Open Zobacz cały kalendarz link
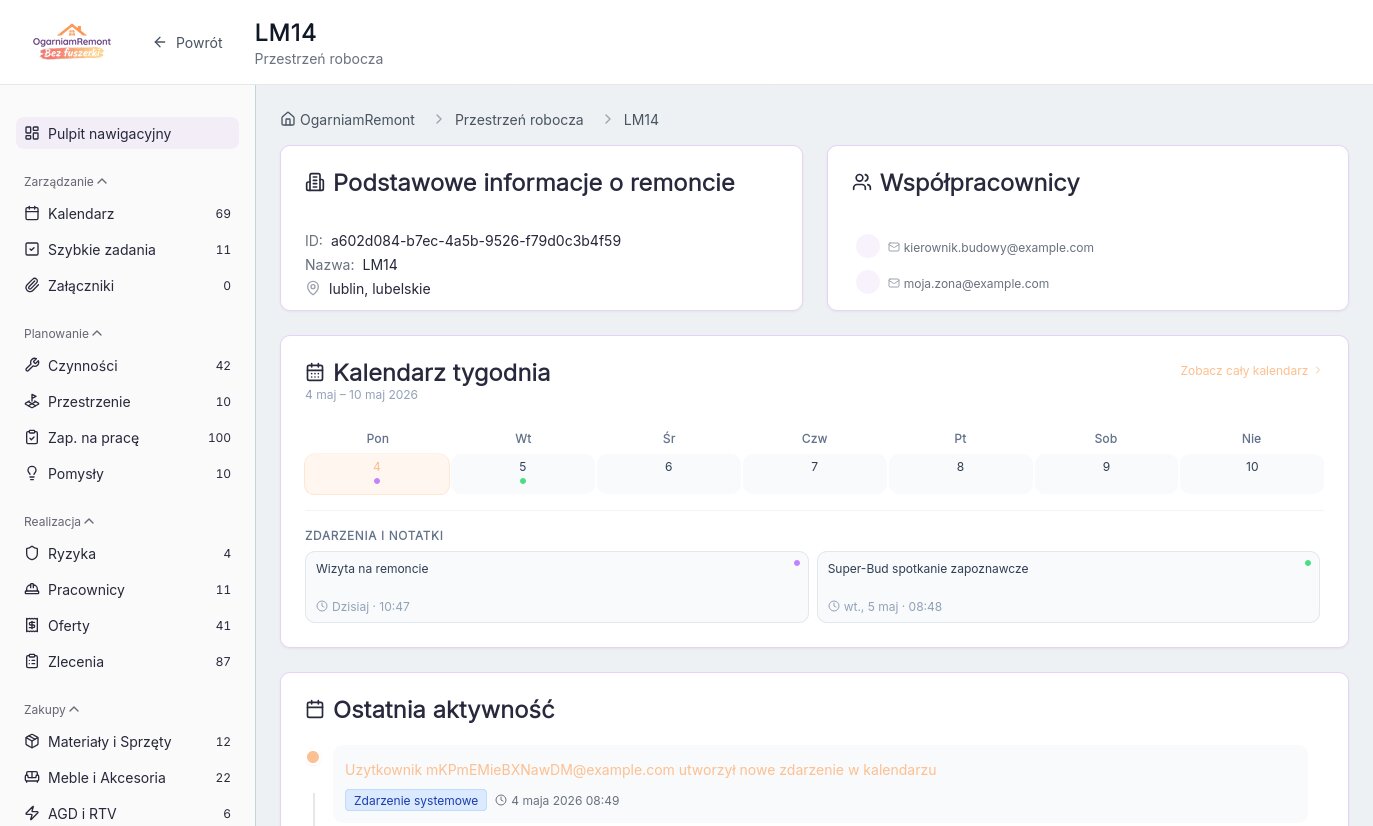 pos(1251,370)
